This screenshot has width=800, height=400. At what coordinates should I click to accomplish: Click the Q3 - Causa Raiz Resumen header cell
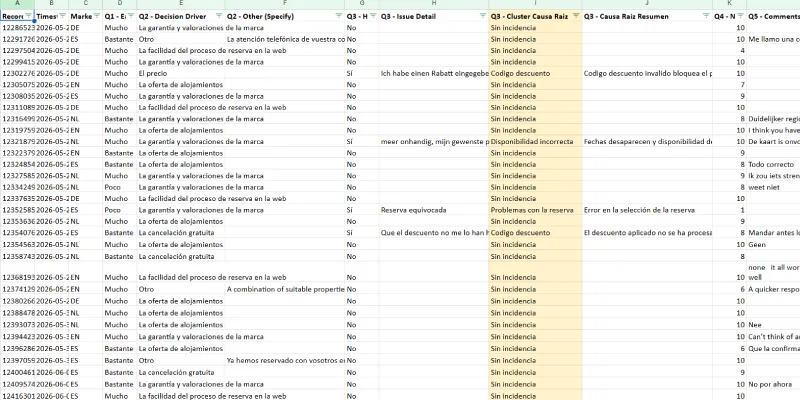point(647,16)
